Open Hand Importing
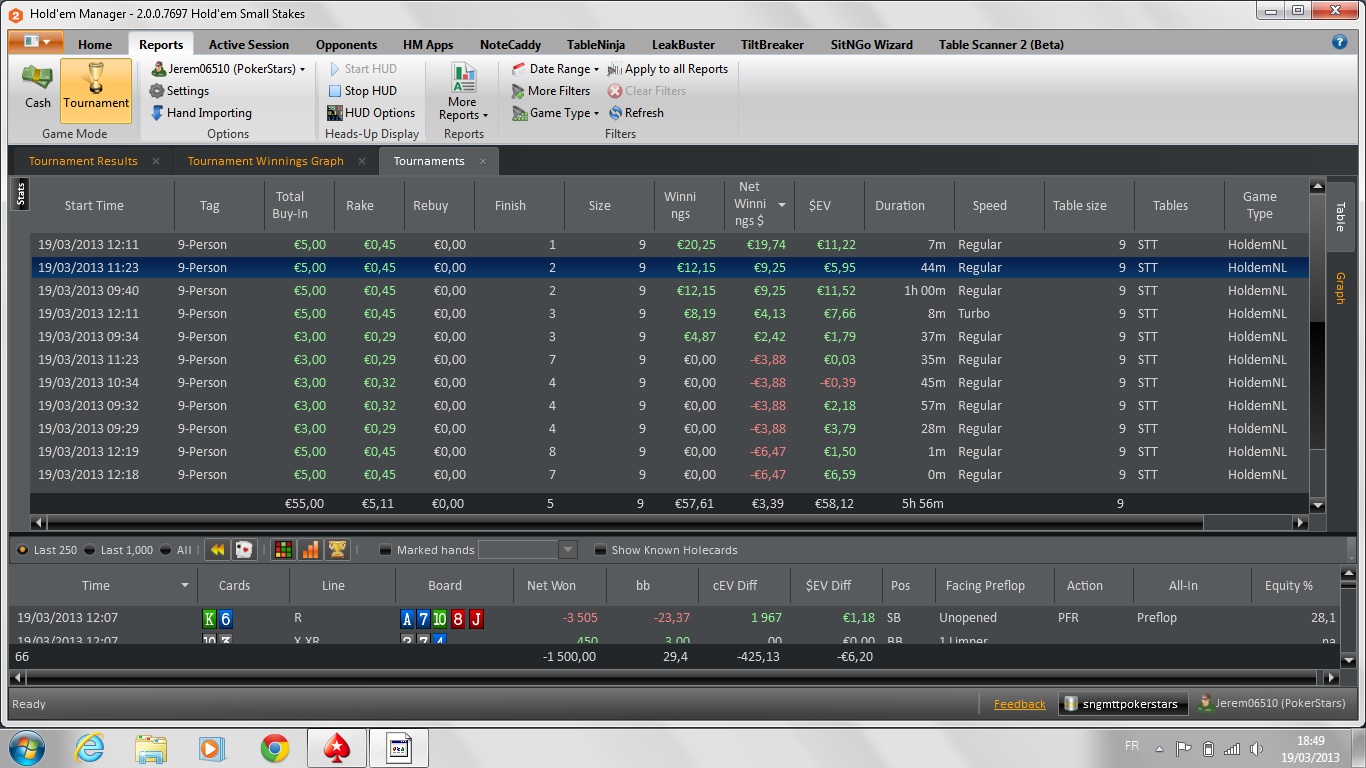1366x768 pixels. pyautogui.click(x=201, y=113)
